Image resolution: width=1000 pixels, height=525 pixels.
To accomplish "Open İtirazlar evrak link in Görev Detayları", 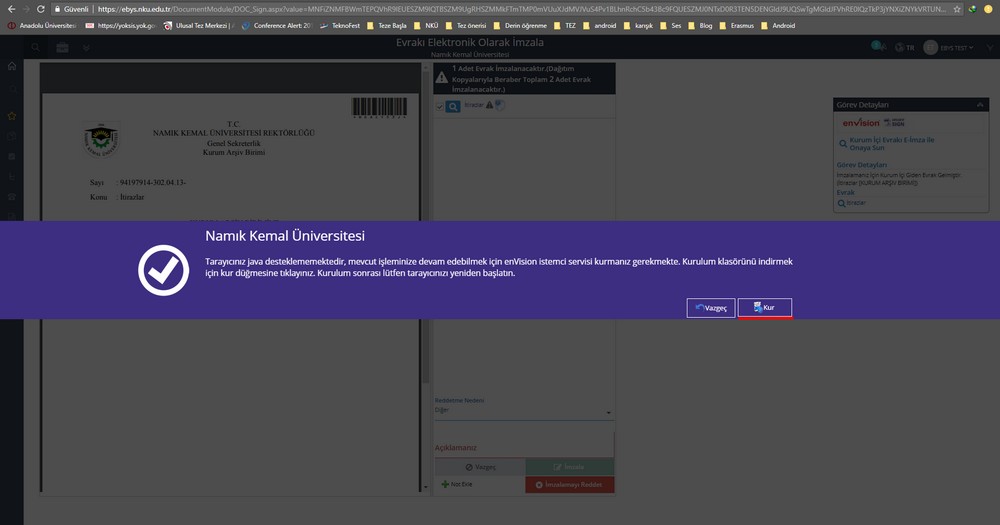I will [x=856, y=203].
